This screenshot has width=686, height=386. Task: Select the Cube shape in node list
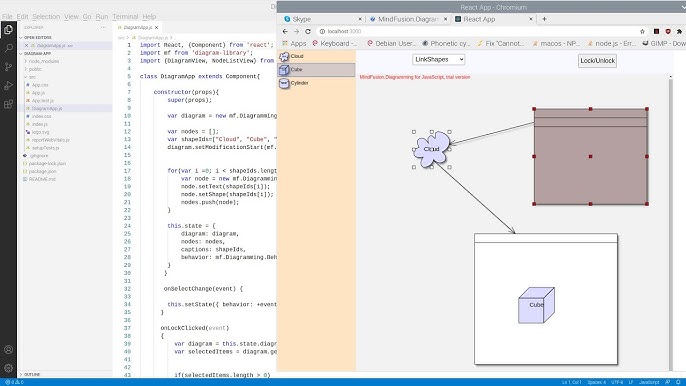[x=316, y=70]
